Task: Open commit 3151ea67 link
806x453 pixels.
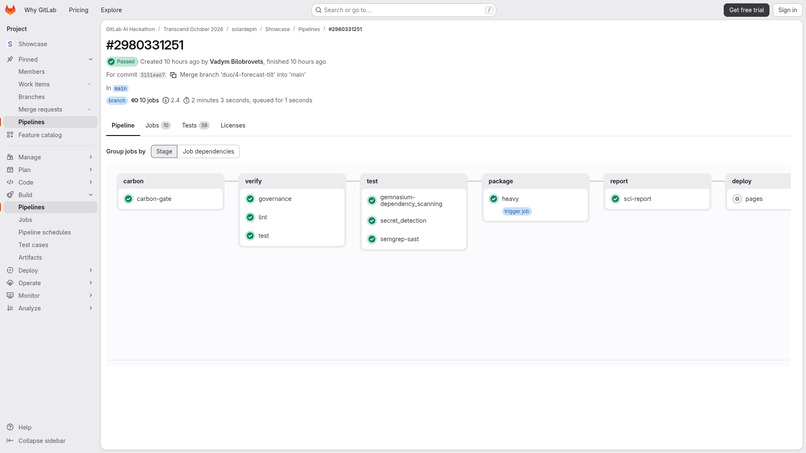Action: pyautogui.click(x=153, y=75)
